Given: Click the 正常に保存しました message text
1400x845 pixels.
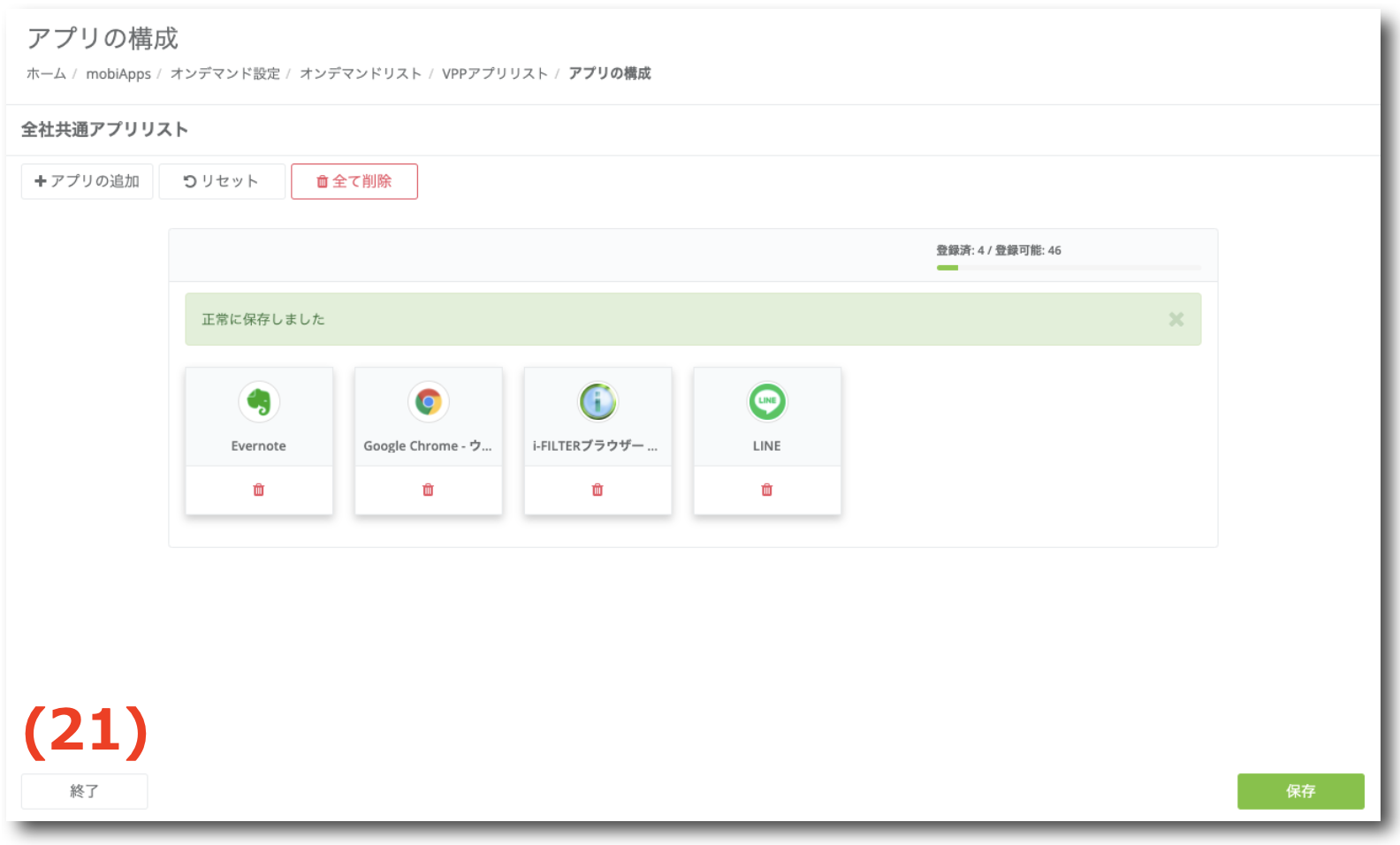Looking at the screenshot, I should pos(263,319).
